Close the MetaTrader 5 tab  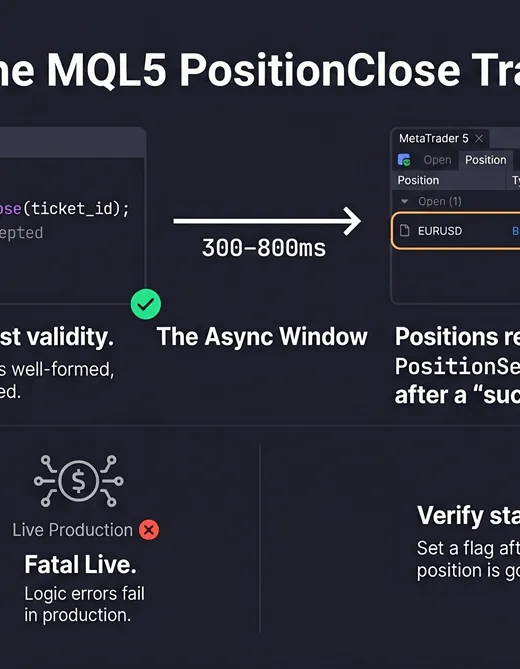click(479, 139)
